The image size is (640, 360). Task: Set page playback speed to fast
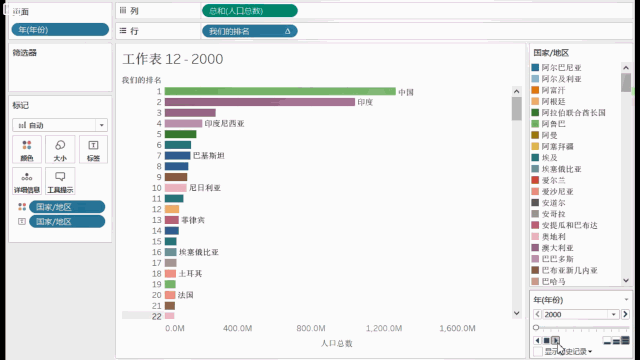pyautogui.click(x=625, y=340)
